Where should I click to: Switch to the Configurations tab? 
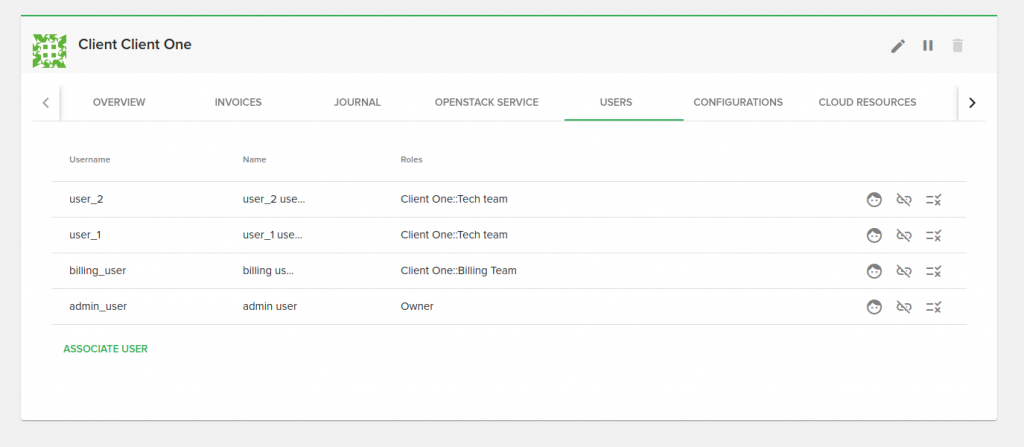(x=738, y=103)
